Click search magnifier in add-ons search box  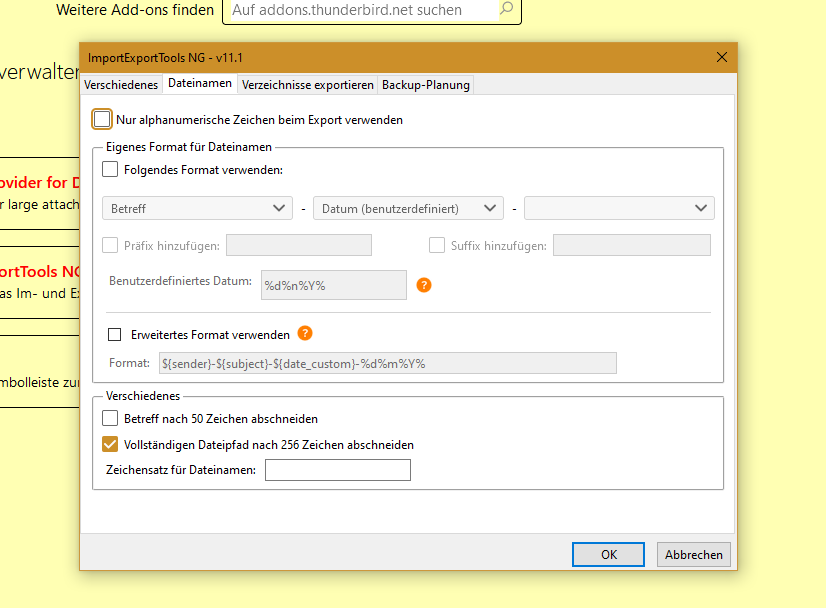pos(506,8)
